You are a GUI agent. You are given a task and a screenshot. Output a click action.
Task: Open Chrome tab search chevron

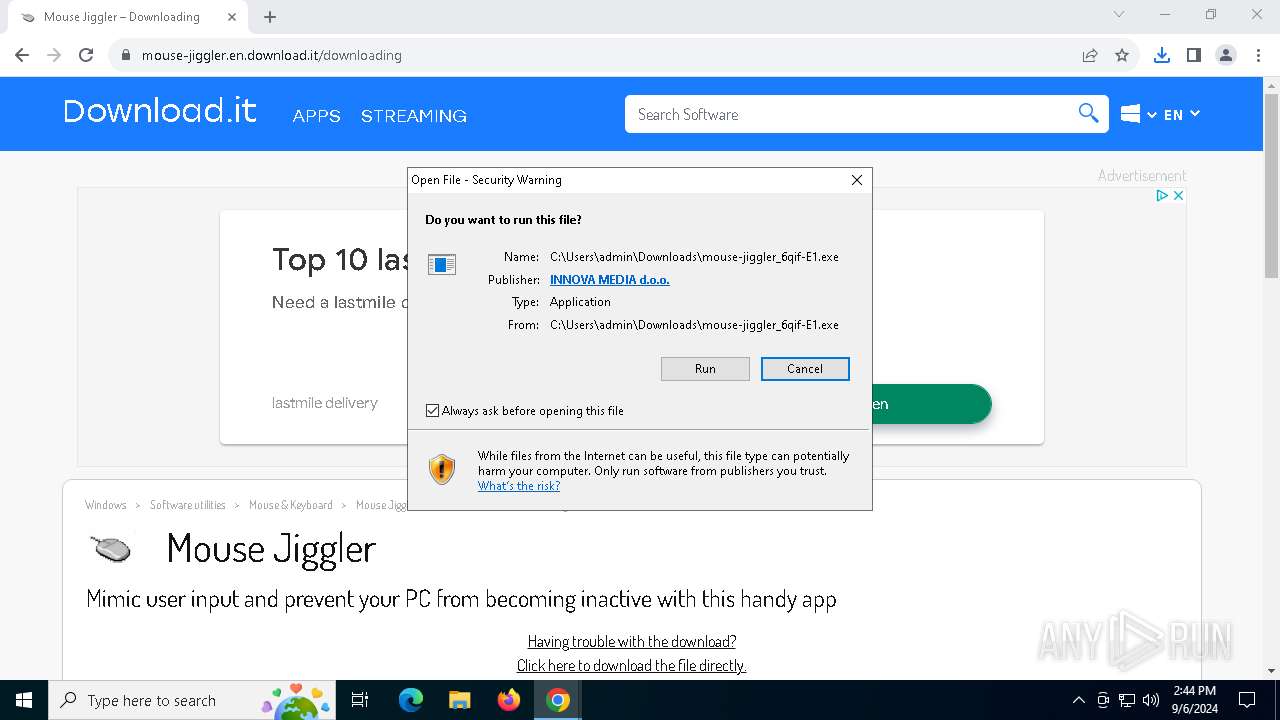coord(1119,15)
